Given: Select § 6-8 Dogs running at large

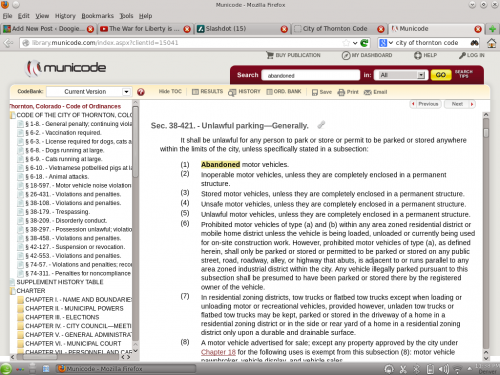Looking at the screenshot, I should click(64, 150).
